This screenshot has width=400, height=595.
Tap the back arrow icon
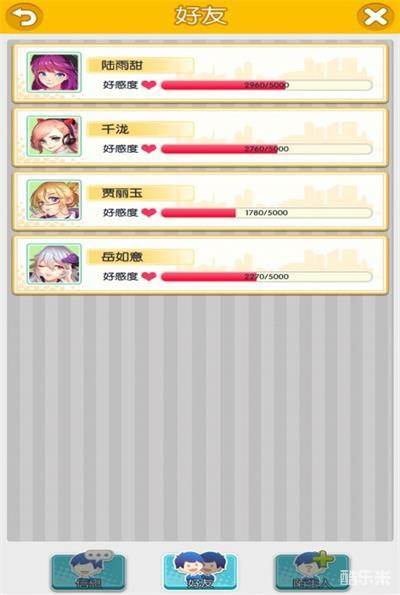point(24,16)
